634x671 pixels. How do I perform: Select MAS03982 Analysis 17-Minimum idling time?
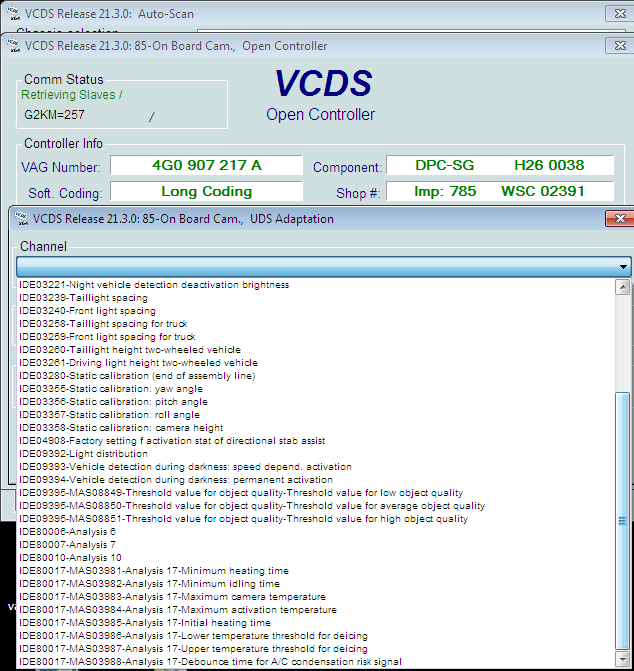pyautogui.click(x=316, y=584)
